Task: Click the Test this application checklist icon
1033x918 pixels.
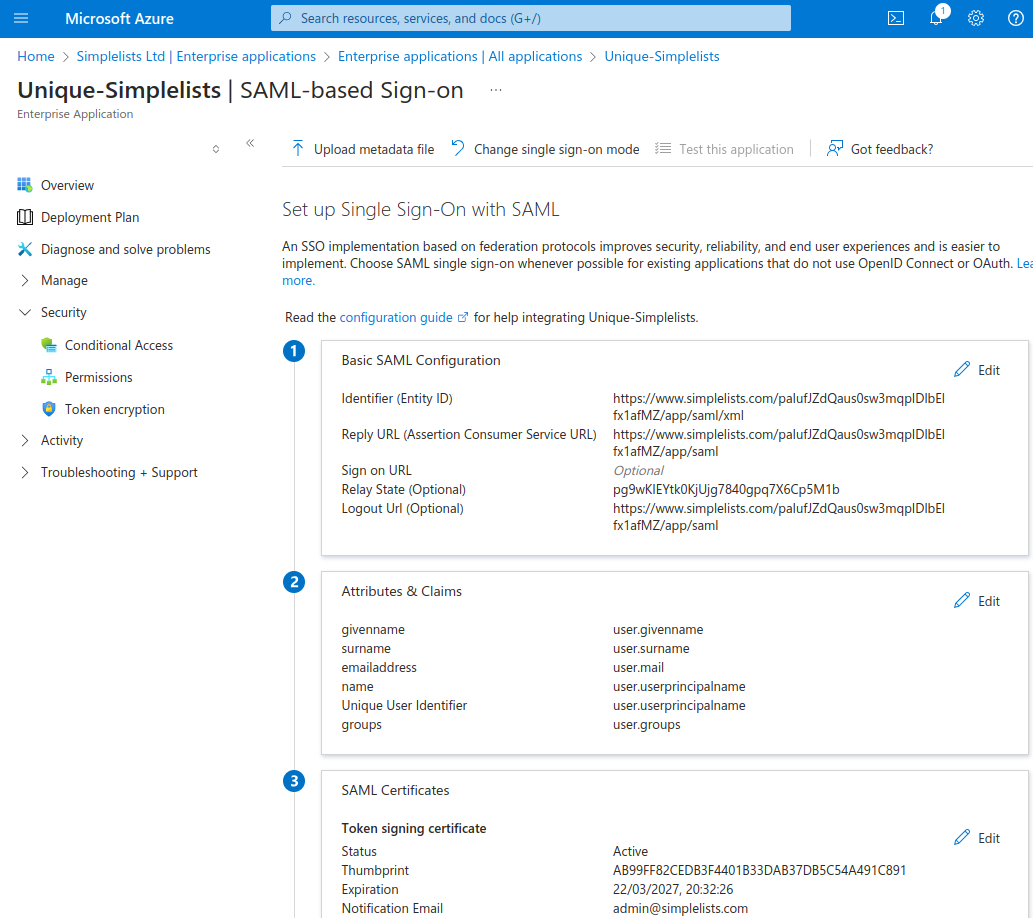Action: (663, 149)
